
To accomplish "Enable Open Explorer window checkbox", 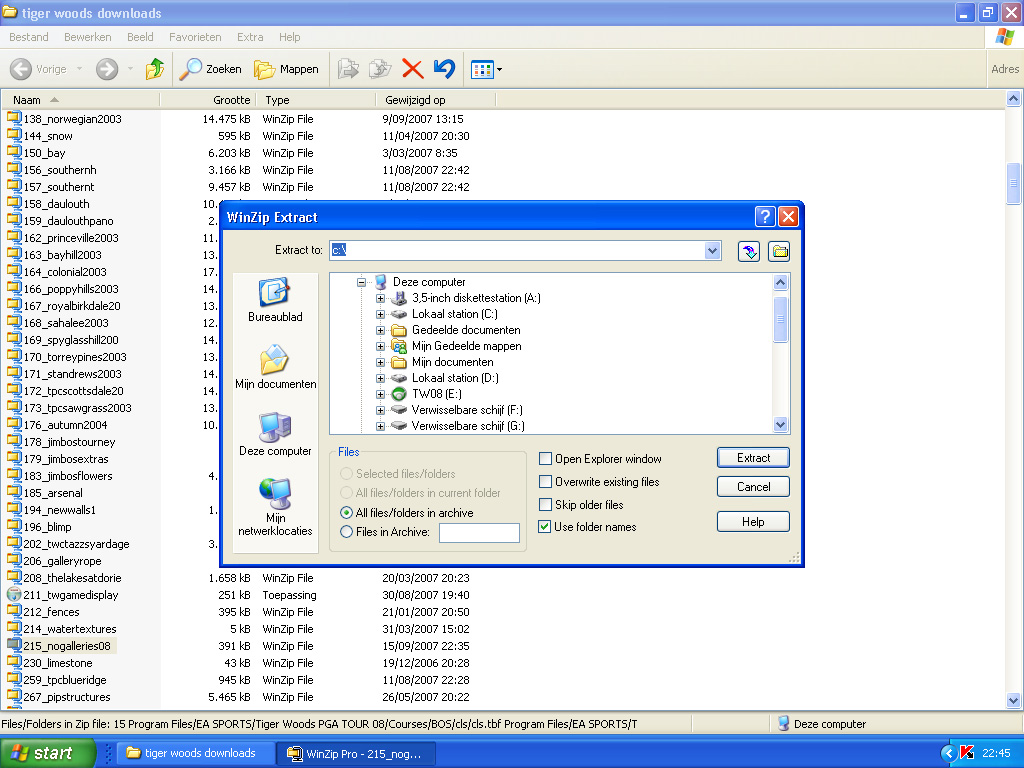I will coord(546,459).
